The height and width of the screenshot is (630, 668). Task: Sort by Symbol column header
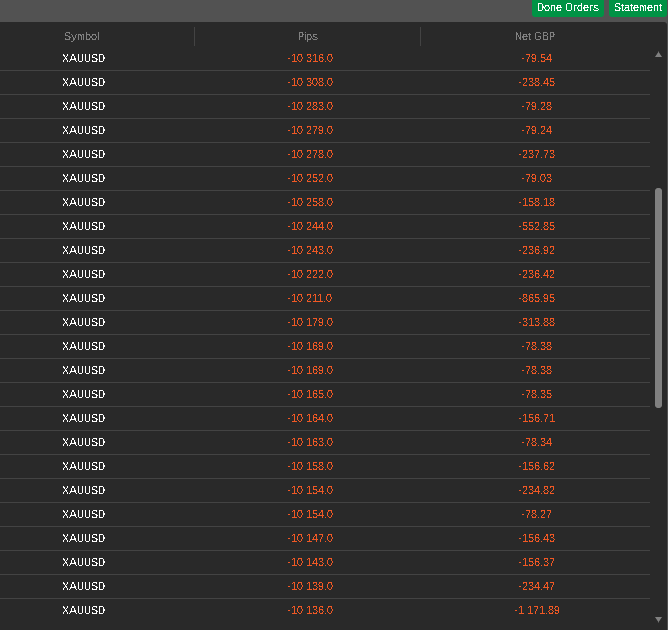[82, 36]
